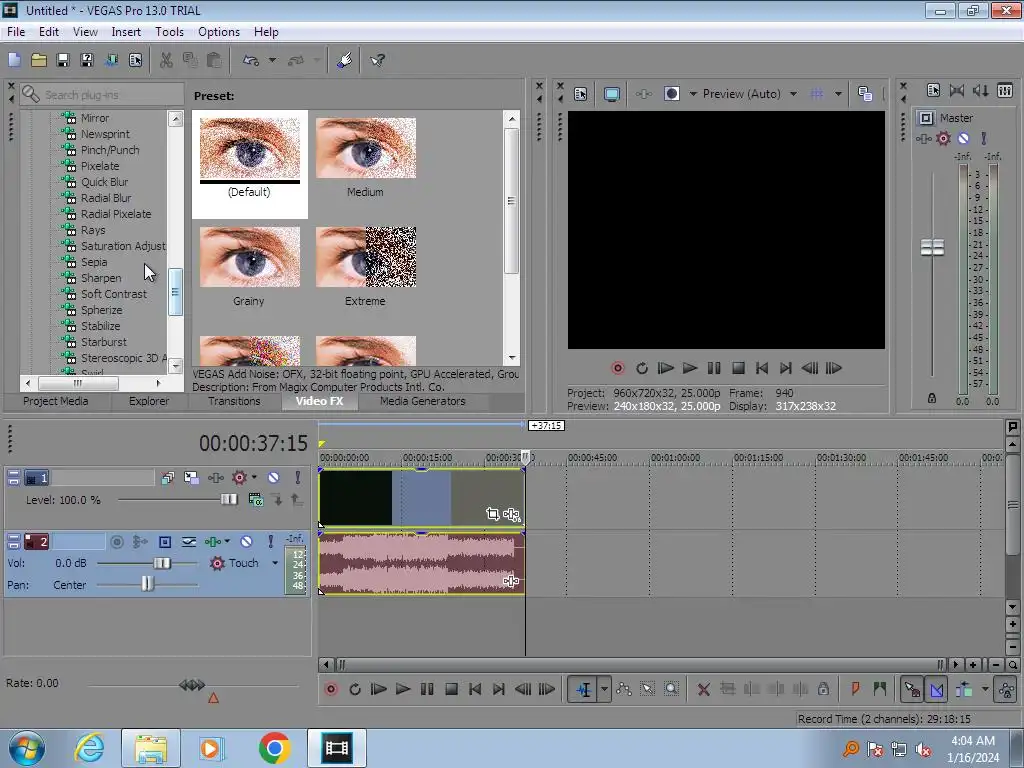The width and height of the screenshot is (1024, 768).
Task: Click the Cut scissors icon
Action: click(x=166, y=60)
